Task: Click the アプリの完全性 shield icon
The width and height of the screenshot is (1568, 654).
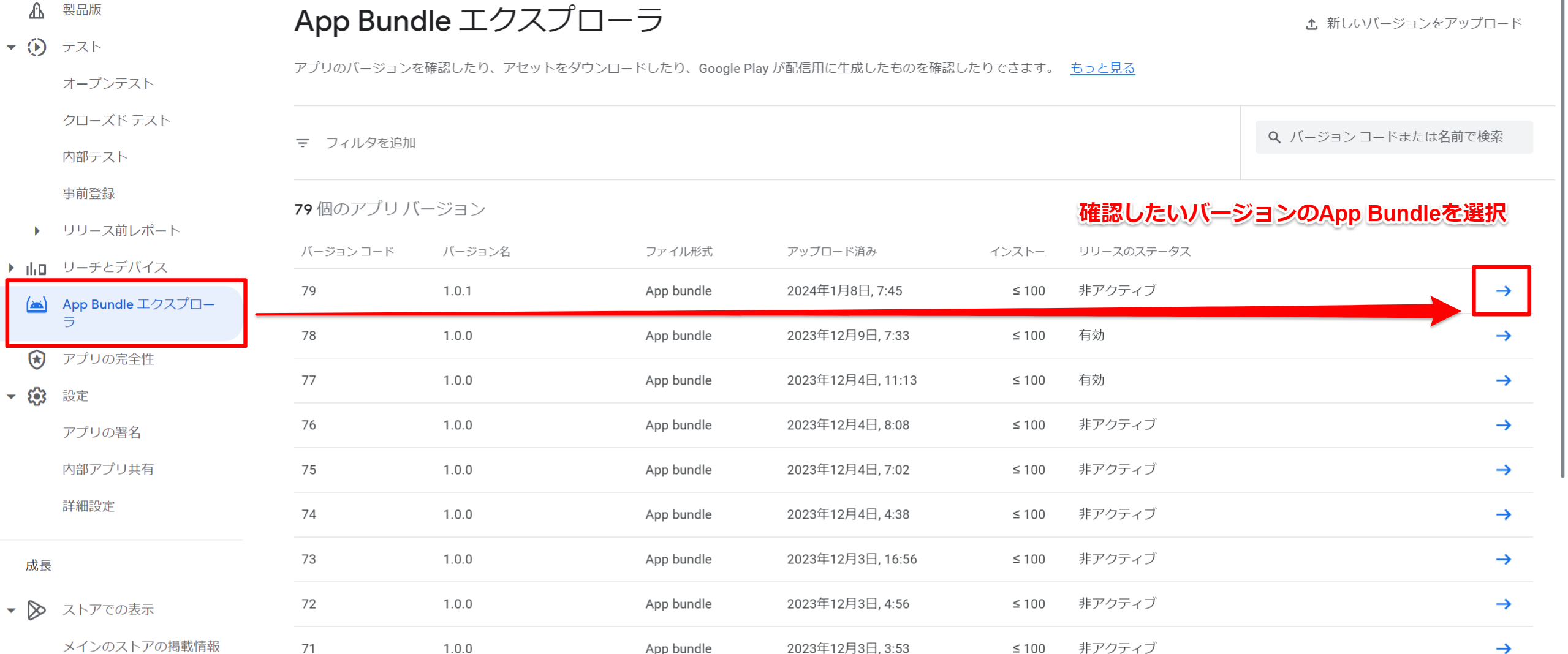Action: 37,359
